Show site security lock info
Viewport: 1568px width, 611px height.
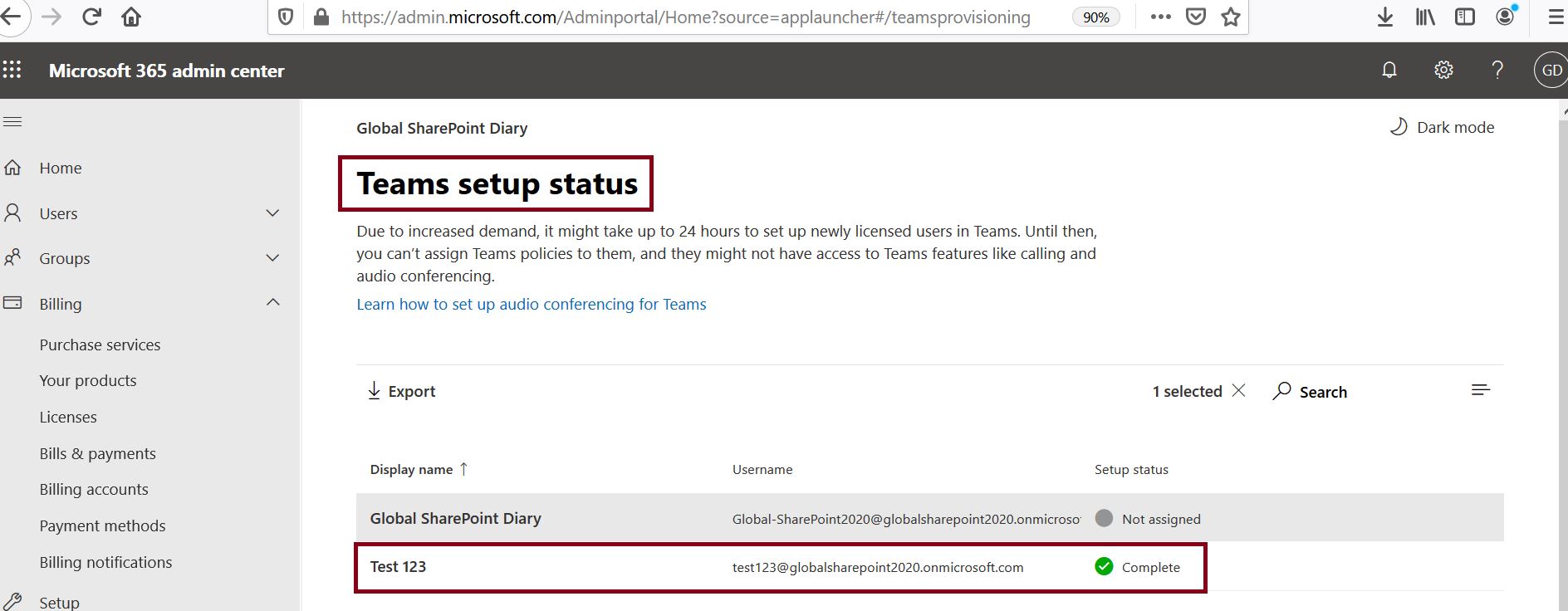[x=321, y=17]
